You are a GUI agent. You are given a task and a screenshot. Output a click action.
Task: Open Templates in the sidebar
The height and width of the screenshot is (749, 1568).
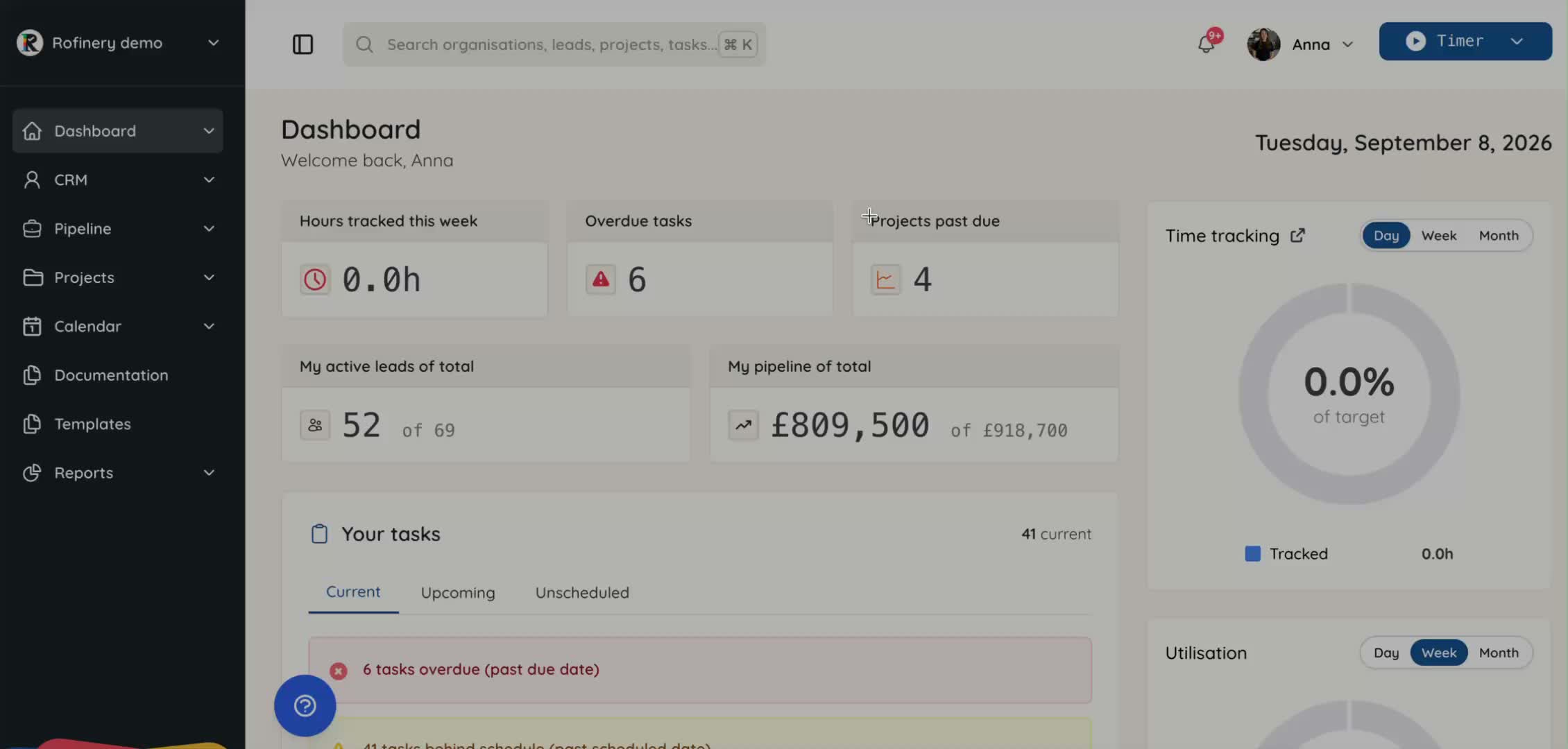point(118,424)
